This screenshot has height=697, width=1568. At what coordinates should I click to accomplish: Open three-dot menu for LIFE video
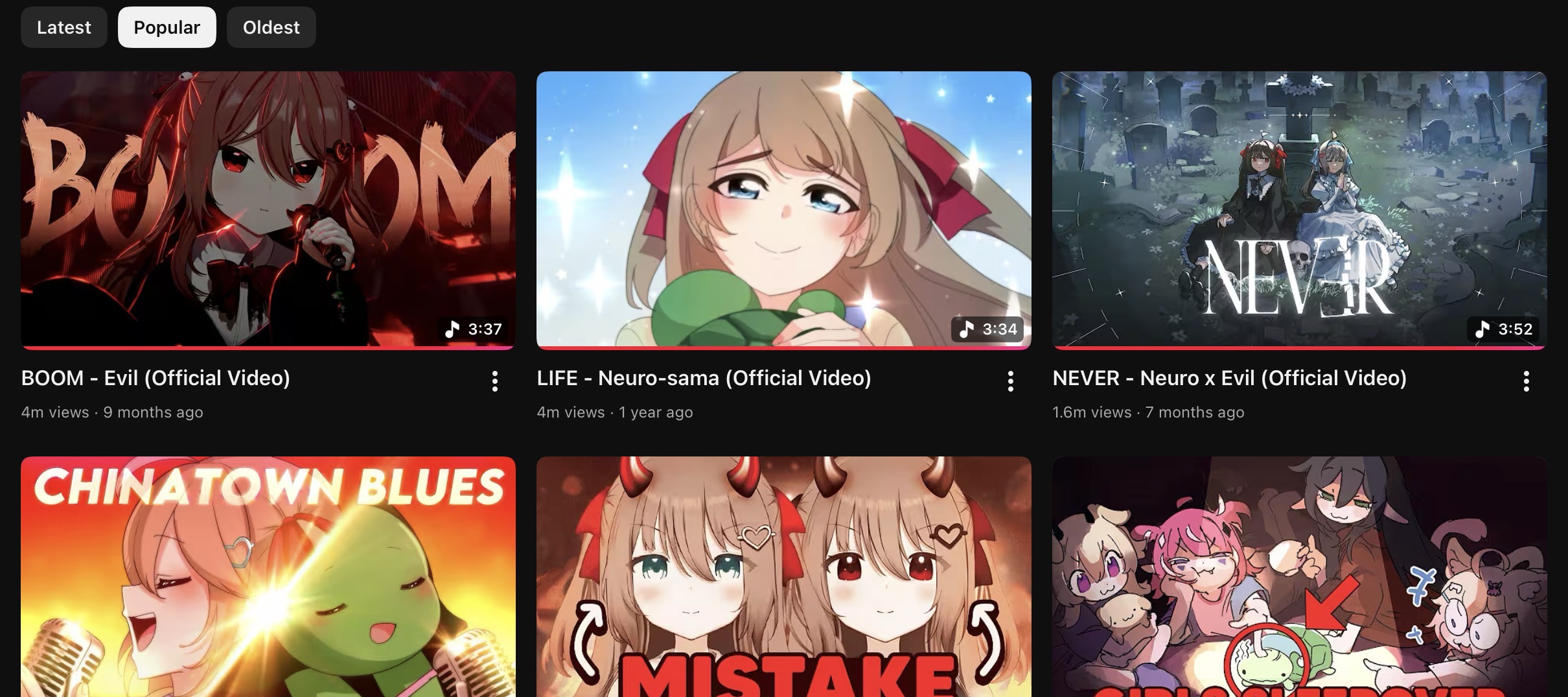[x=1010, y=381]
